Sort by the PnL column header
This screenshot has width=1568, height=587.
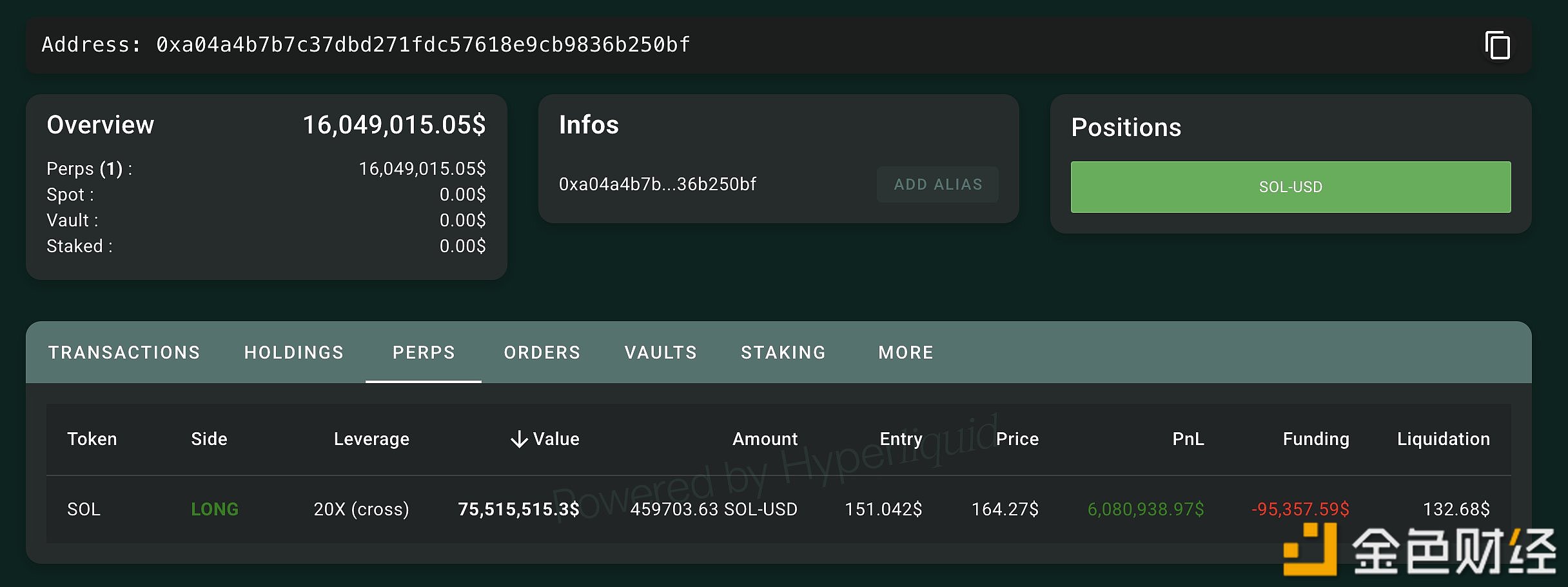pyautogui.click(x=1188, y=439)
